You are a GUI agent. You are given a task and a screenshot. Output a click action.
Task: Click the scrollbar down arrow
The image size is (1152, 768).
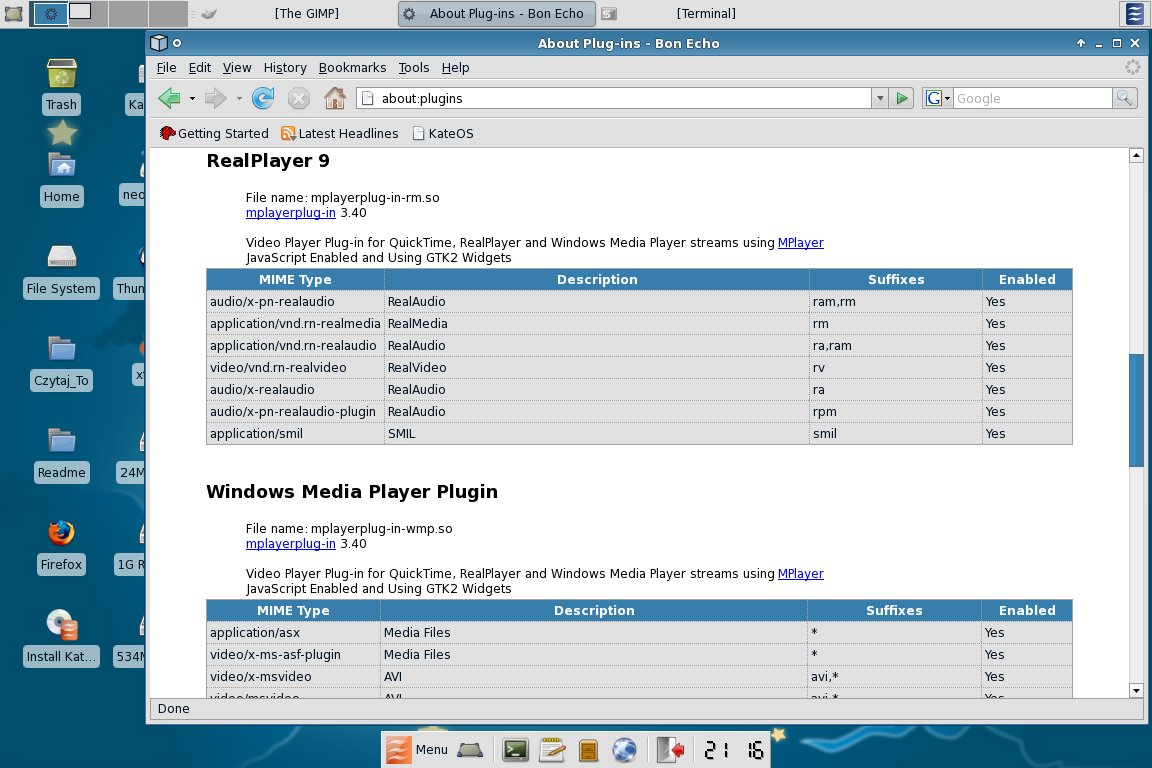tap(1136, 690)
